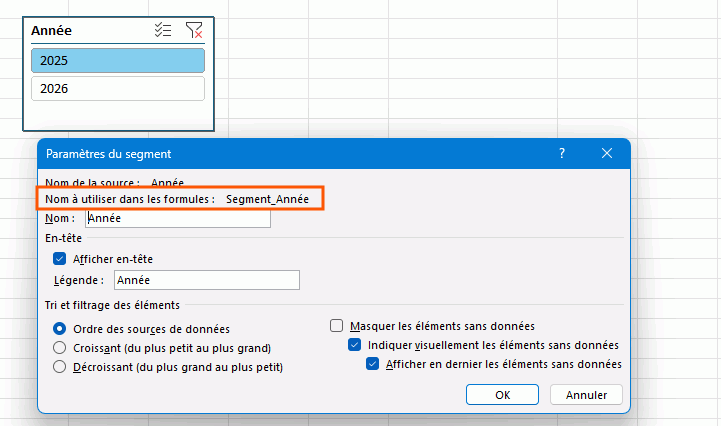Uncheck the Afficher en-tête checkbox
The width and height of the screenshot is (721, 426).
pyautogui.click(x=59, y=258)
